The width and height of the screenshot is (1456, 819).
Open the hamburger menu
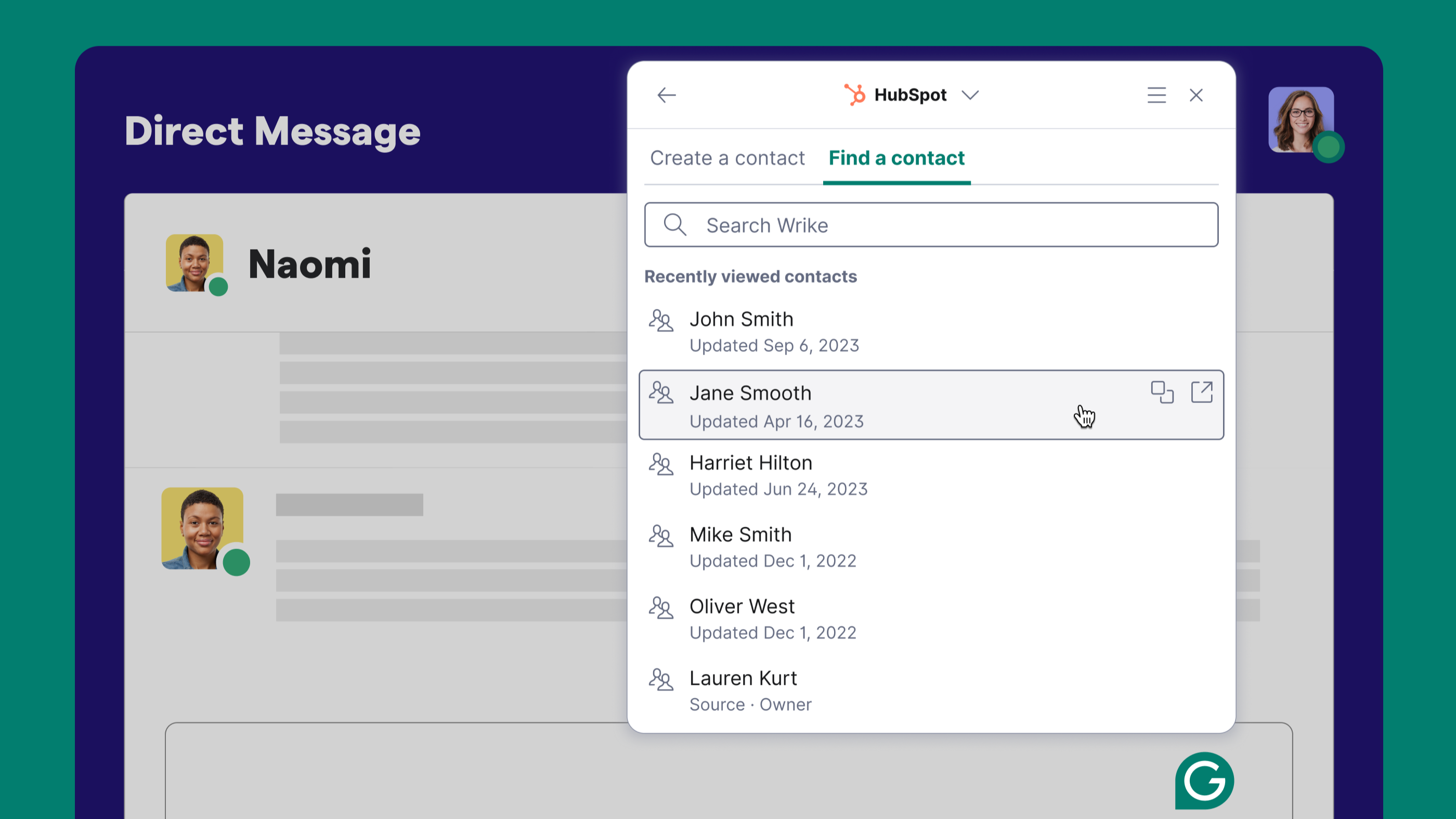(x=1156, y=95)
